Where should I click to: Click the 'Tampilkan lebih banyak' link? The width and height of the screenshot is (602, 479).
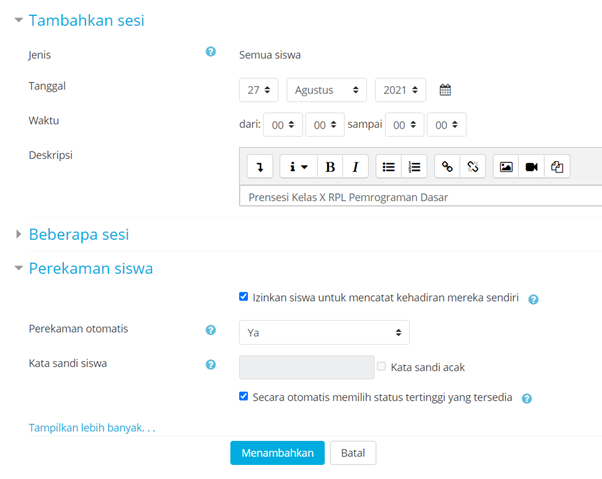pyautogui.click(x=92, y=428)
